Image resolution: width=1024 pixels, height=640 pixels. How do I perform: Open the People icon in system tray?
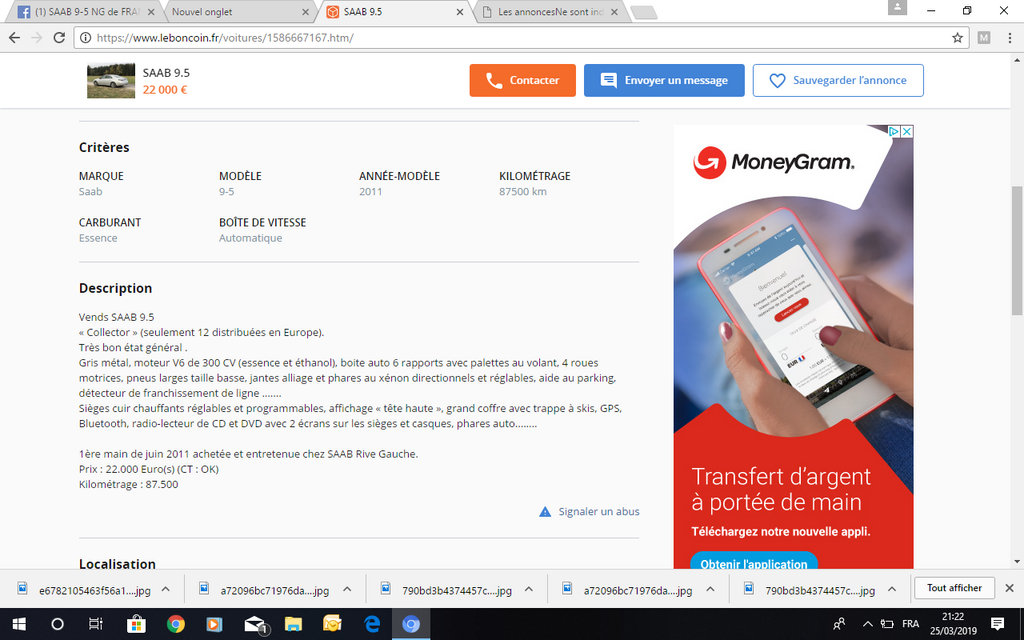pos(840,624)
